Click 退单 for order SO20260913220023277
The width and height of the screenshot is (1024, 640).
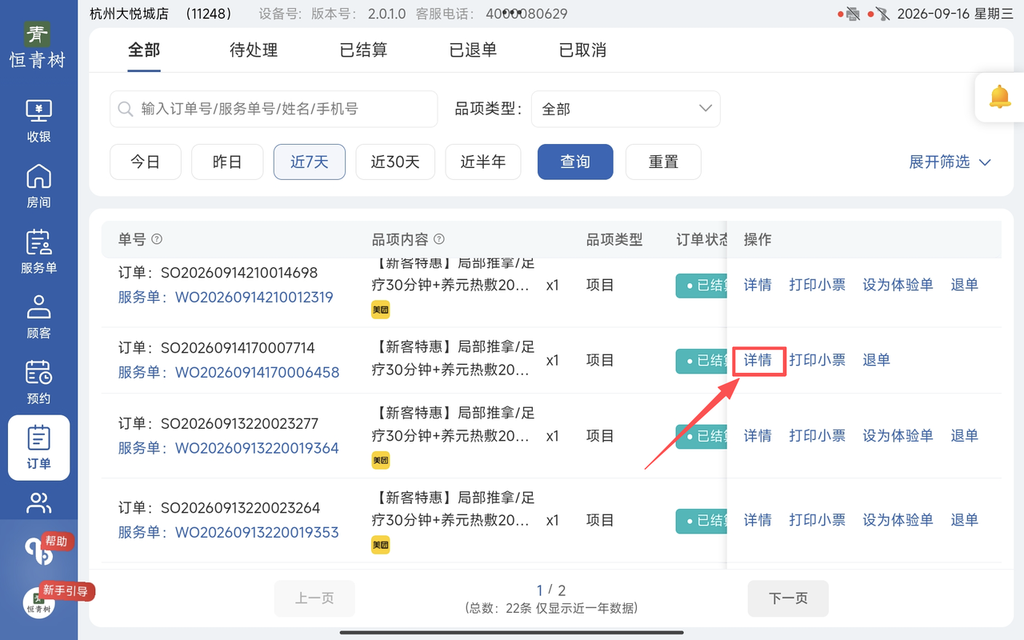click(964, 436)
